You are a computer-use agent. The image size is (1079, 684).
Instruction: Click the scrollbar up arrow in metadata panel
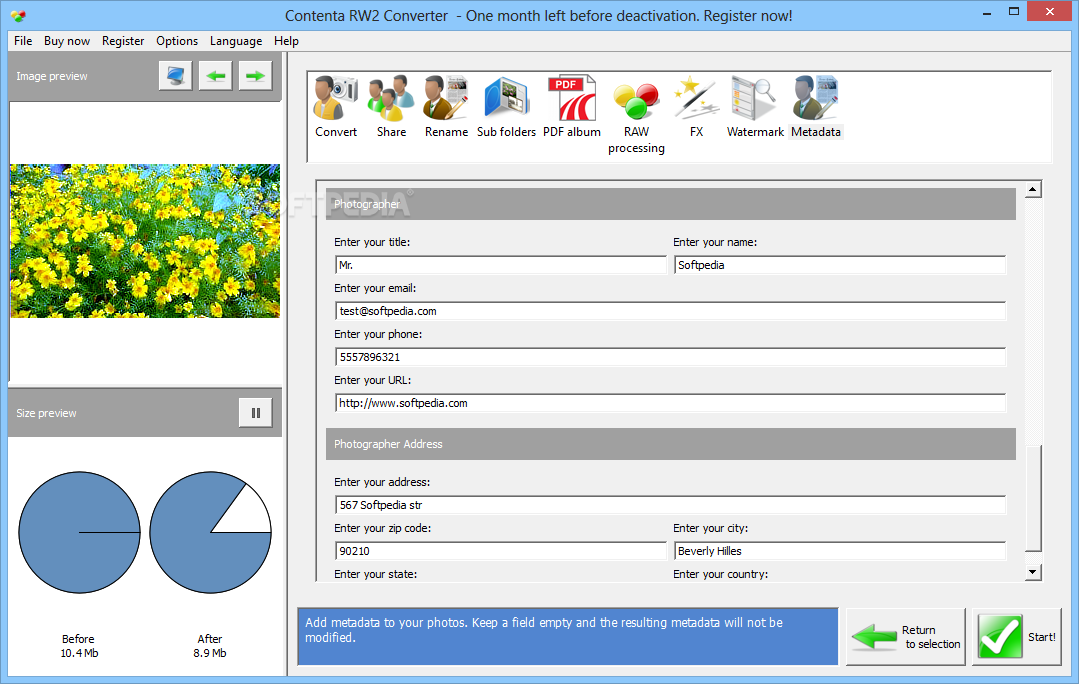coord(1032,189)
